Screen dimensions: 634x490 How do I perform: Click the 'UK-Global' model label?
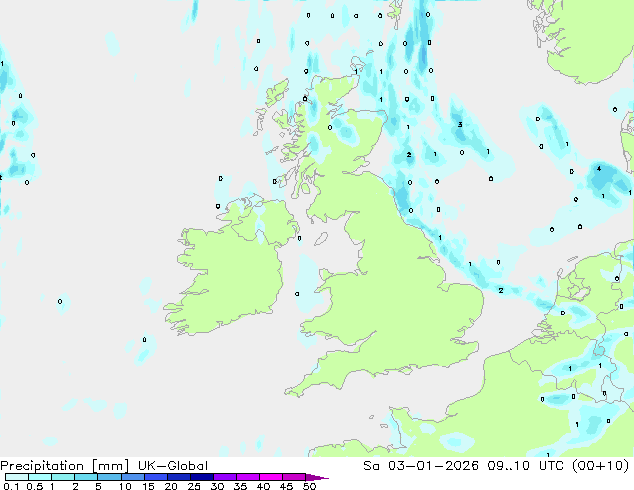[173, 466]
